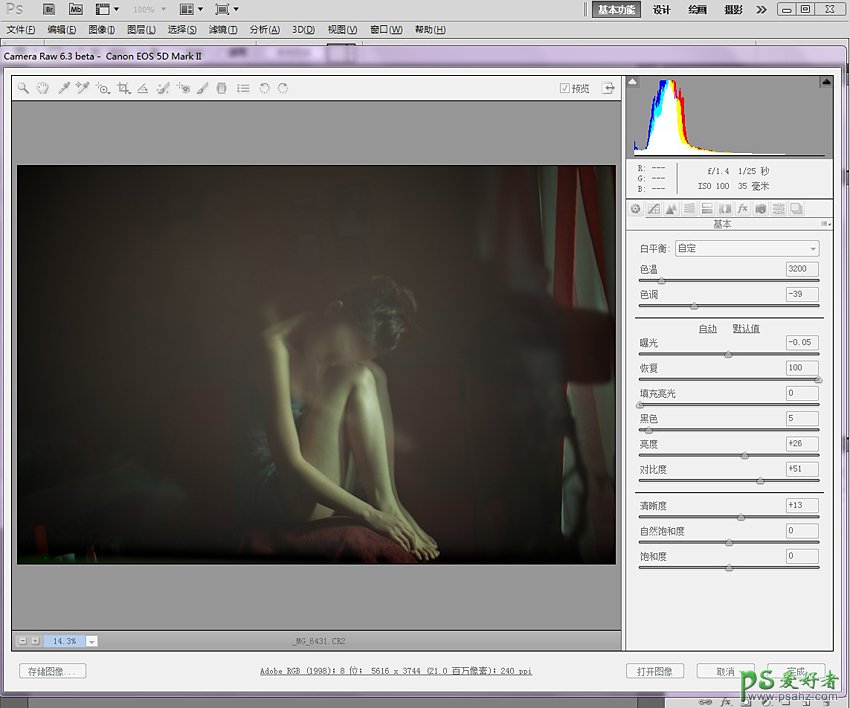The image size is (850, 708).
Task: Select the Zoom tool in Camera Raw toolbar
Action: click(23, 88)
